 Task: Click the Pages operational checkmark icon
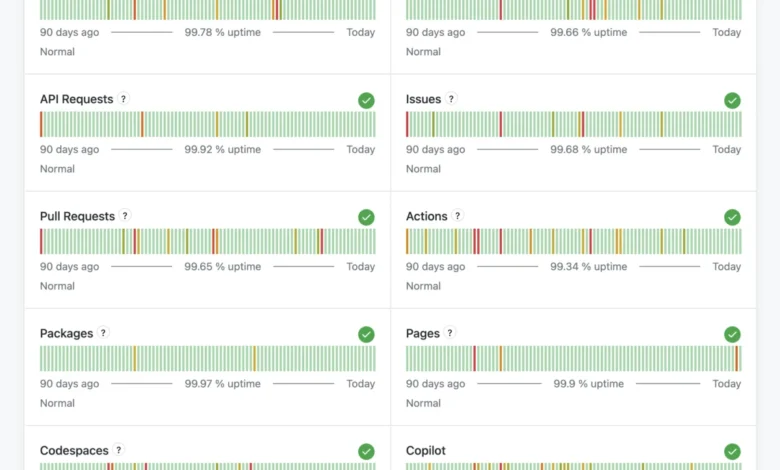pyautogui.click(x=732, y=334)
